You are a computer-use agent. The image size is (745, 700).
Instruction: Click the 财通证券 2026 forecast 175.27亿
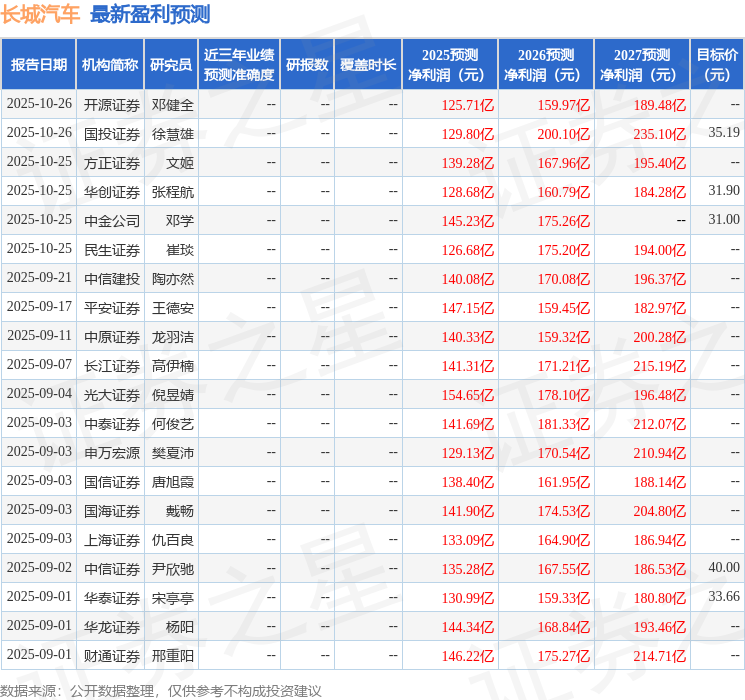point(564,656)
